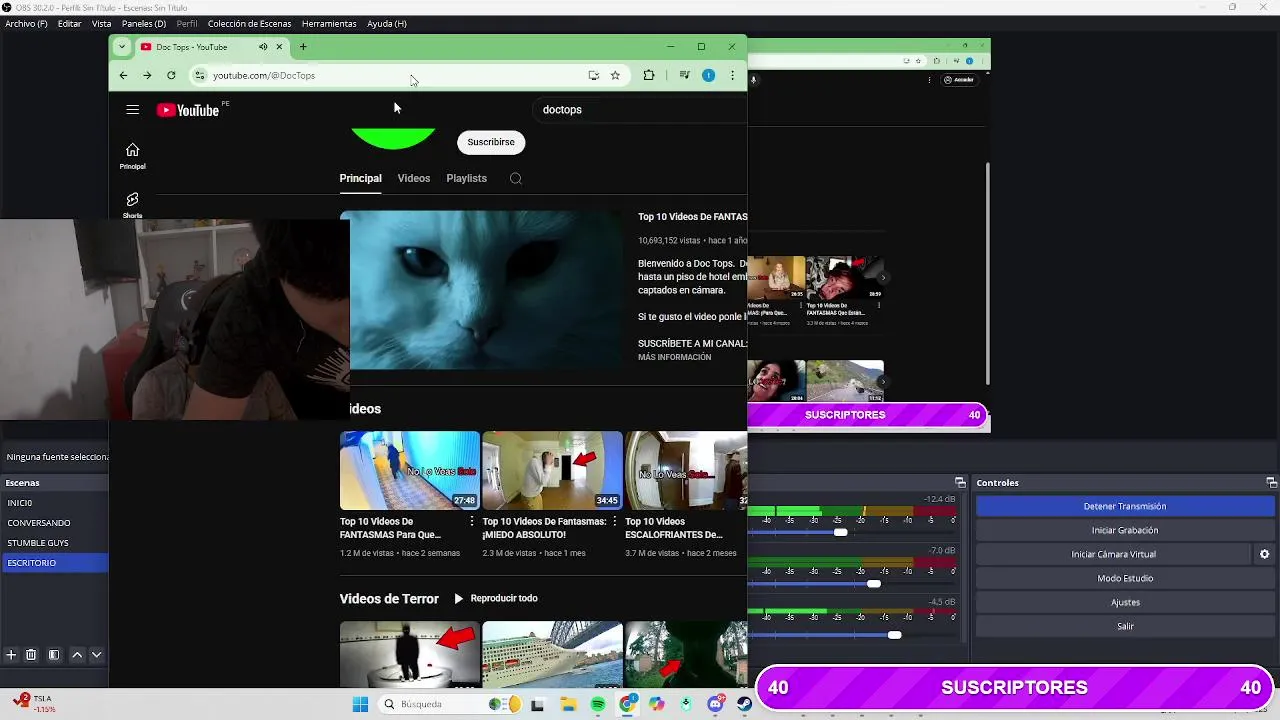Open YouTube Principal home sidebar icon
1280x720 pixels.
132,156
